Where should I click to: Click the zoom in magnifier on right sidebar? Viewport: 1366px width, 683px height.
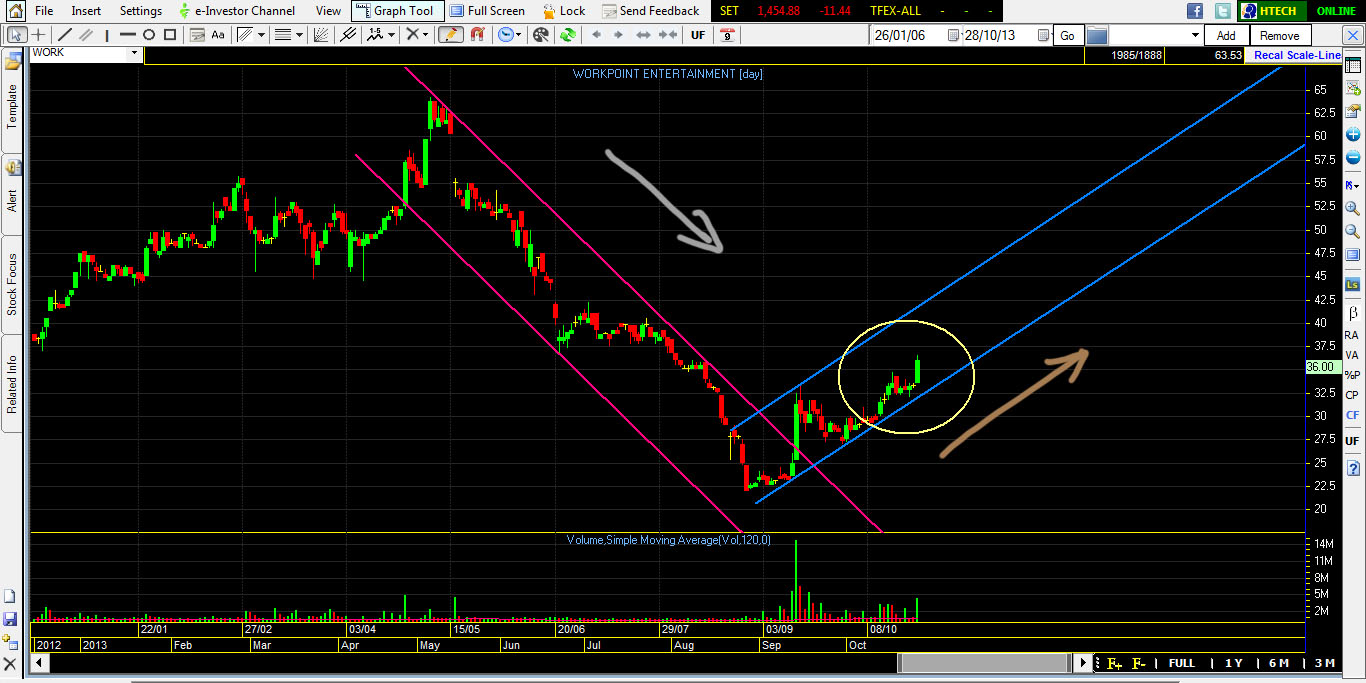[x=1352, y=208]
